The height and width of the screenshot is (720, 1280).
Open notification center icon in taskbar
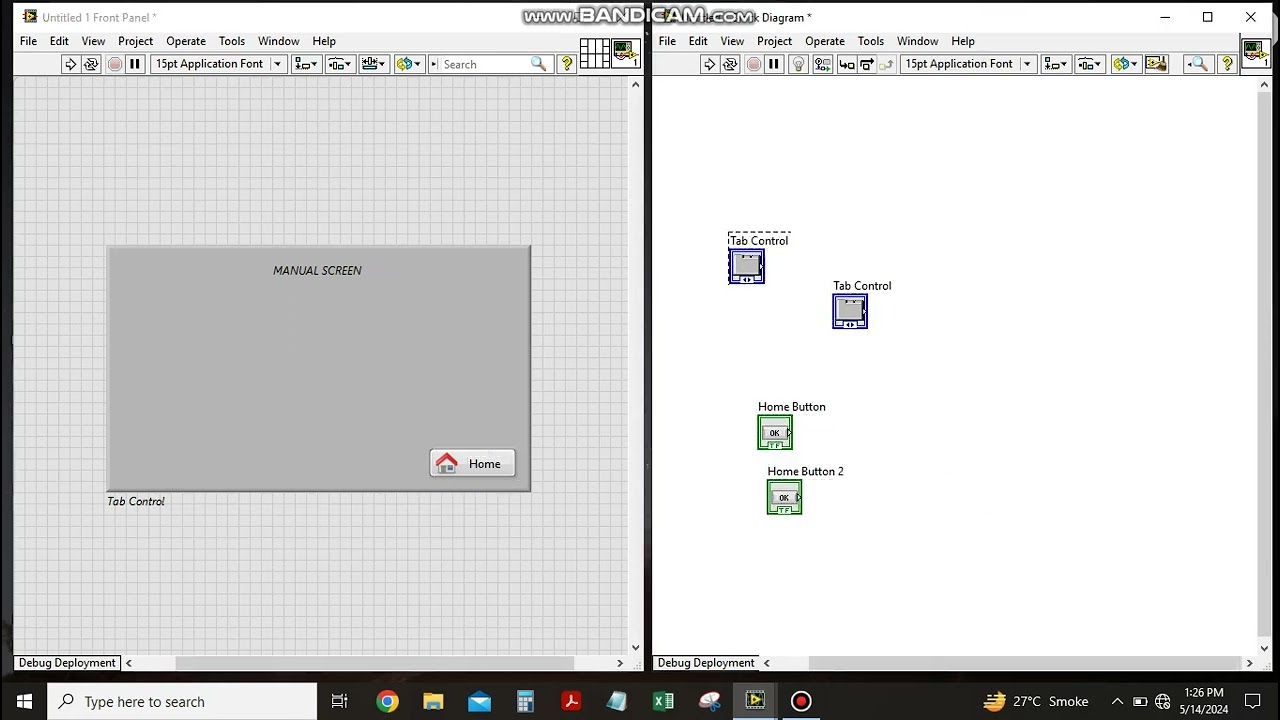click(1252, 701)
